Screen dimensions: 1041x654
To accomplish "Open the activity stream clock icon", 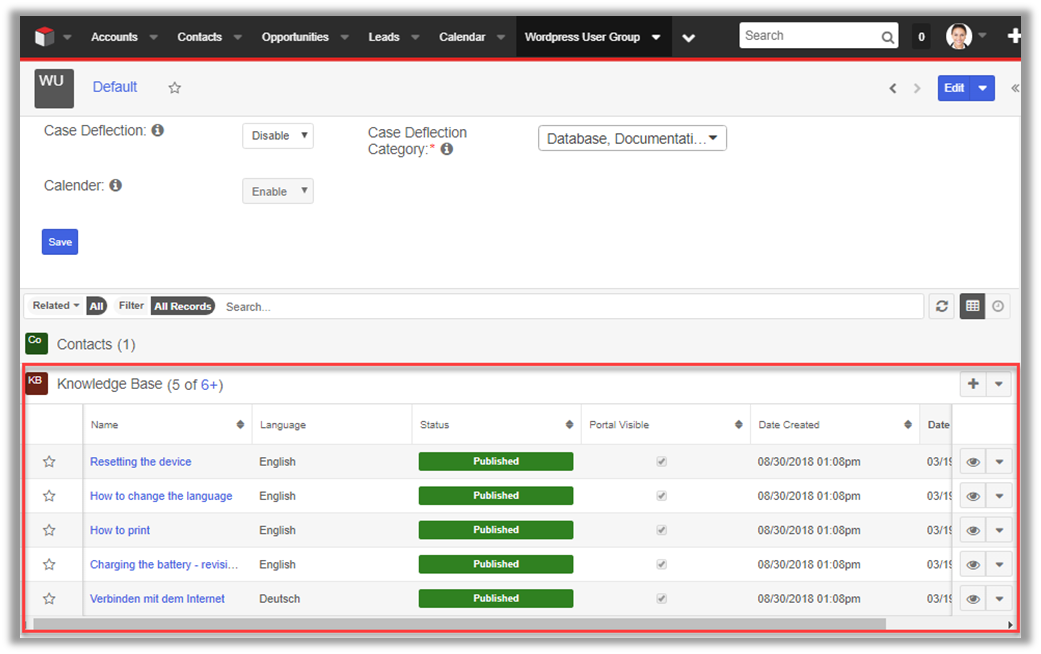I will [998, 307].
